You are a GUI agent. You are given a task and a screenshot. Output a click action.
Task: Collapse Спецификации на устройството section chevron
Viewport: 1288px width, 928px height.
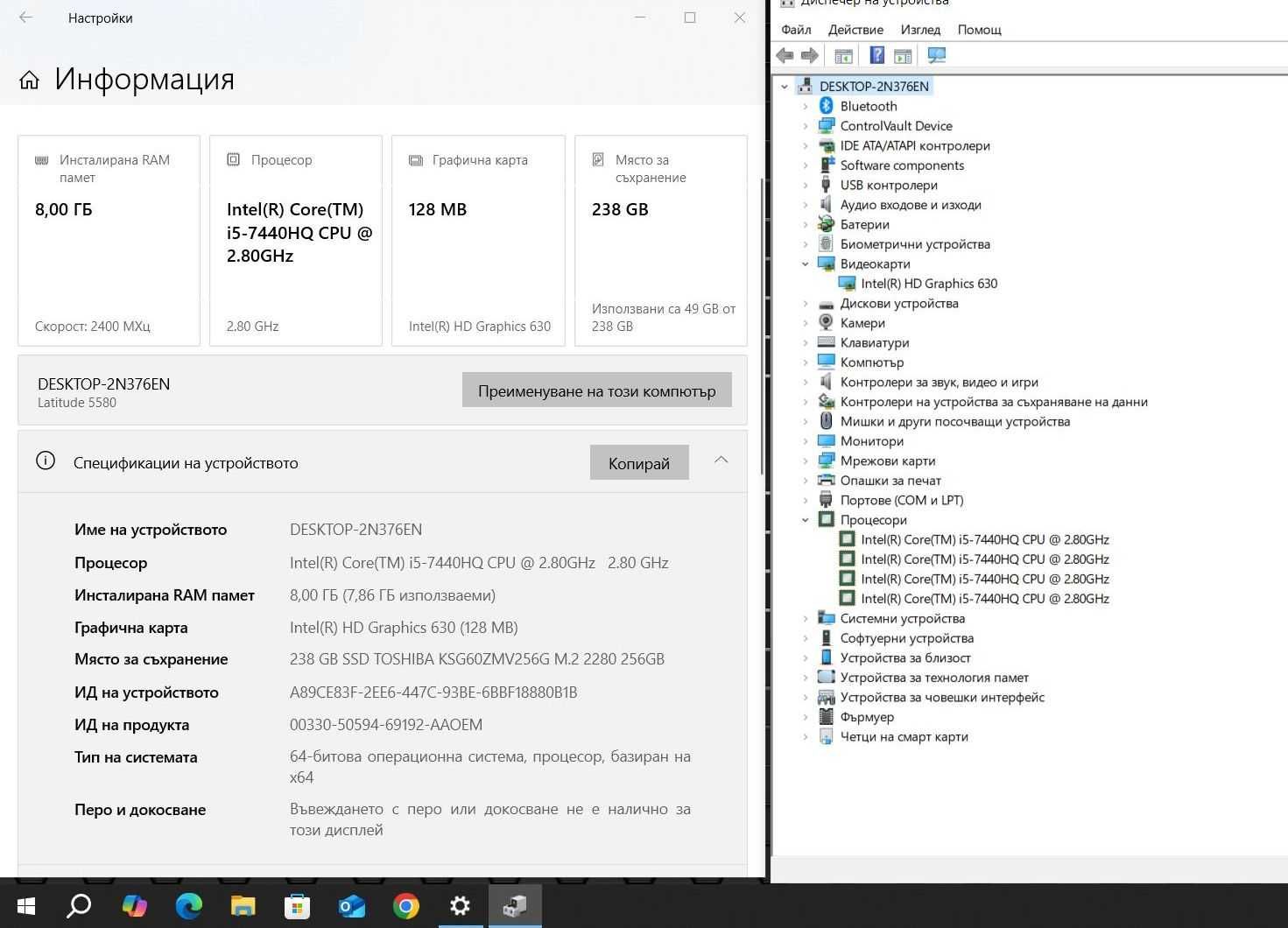(x=721, y=460)
